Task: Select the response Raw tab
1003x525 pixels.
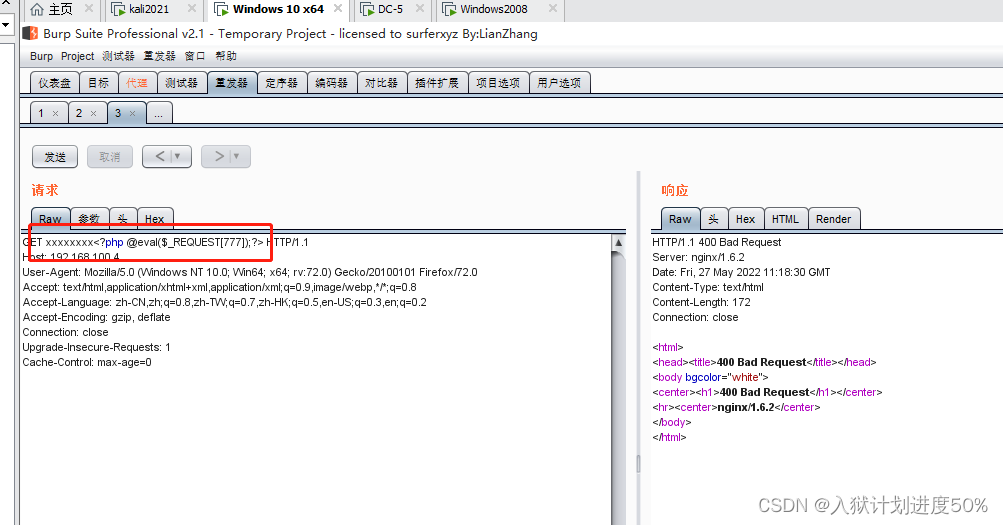Action: (x=680, y=219)
